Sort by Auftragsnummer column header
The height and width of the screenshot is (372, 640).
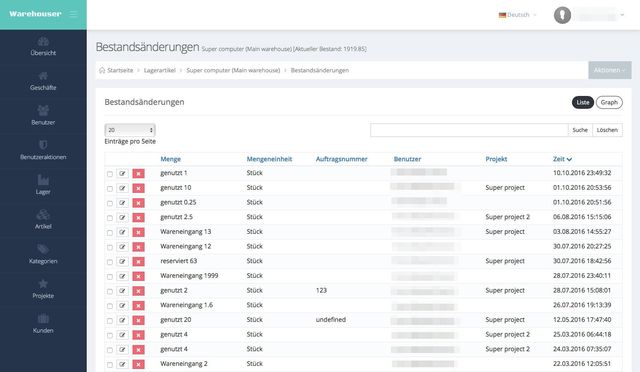click(x=342, y=159)
